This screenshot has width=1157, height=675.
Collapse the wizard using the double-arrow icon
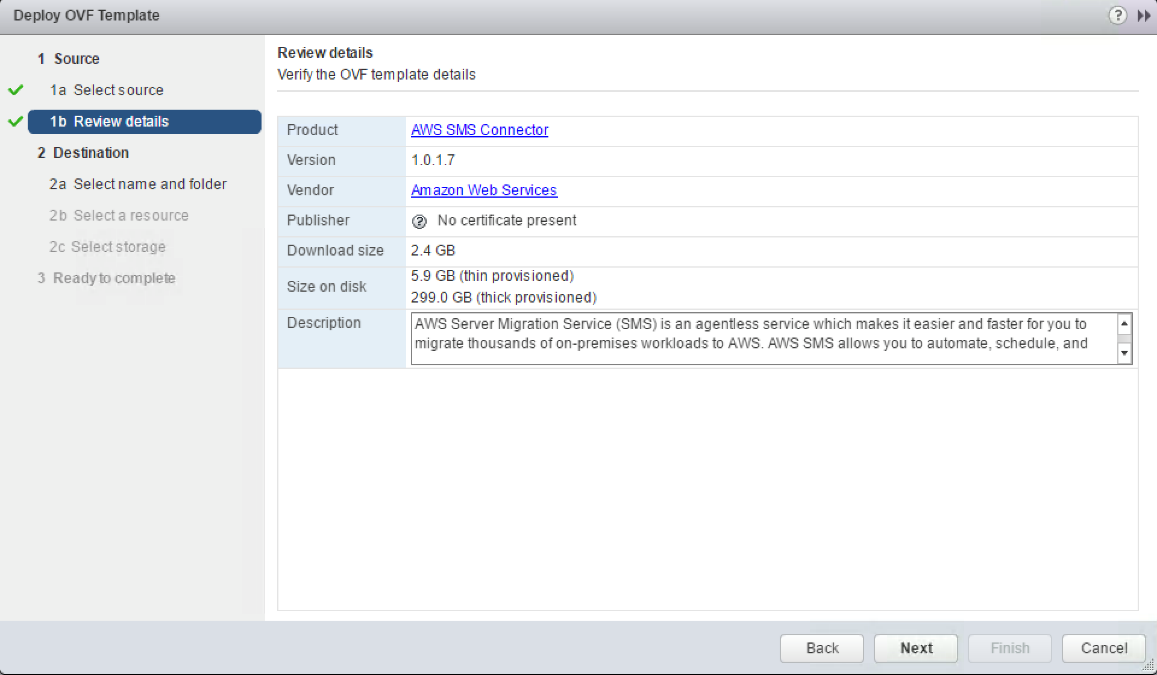point(1142,15)
